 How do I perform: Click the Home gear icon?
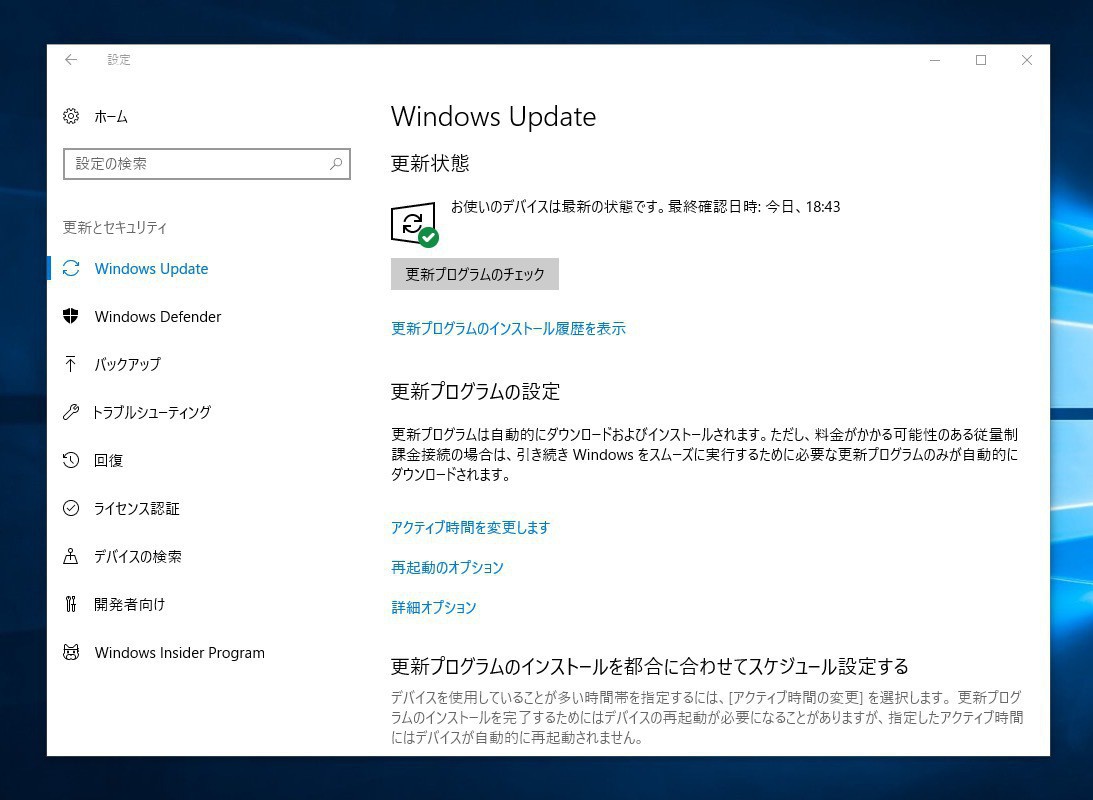click(71, 116)
